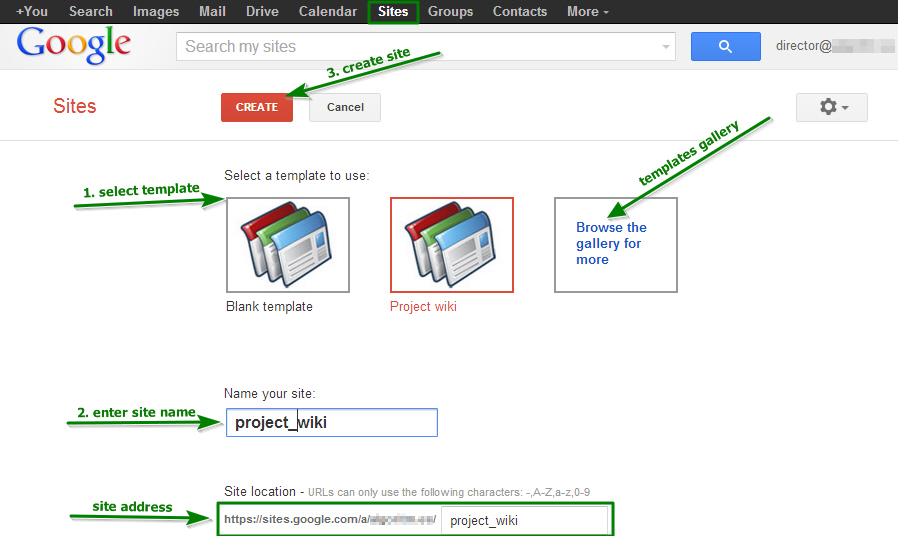Open Browse the gallery for more
The height and width of the screenshot is (536, 898).
coord(616,245)
